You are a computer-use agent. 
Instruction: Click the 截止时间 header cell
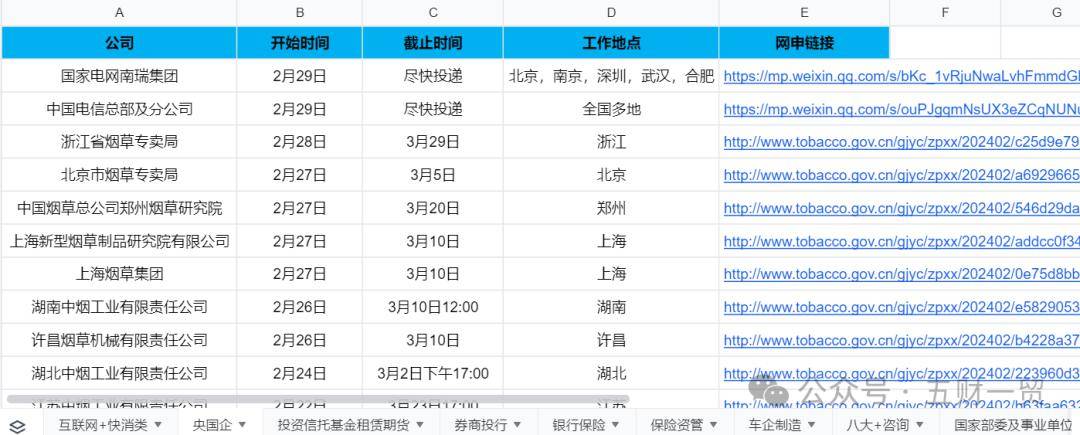tap(433, 43)
